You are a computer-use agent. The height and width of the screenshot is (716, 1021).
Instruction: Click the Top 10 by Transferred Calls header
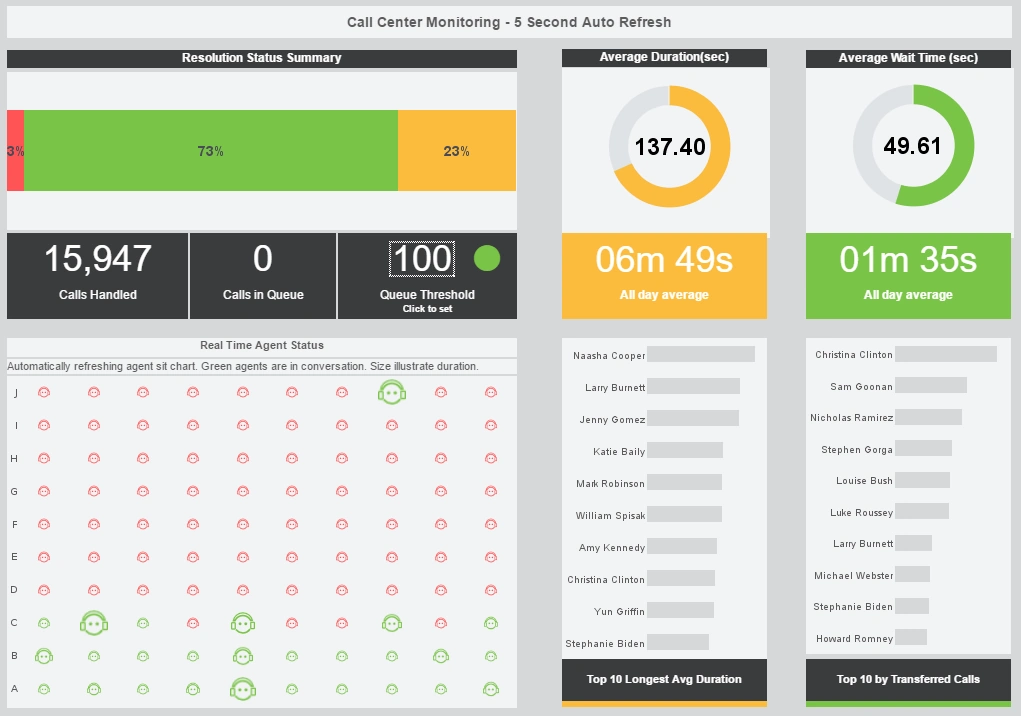click(907, 679)
